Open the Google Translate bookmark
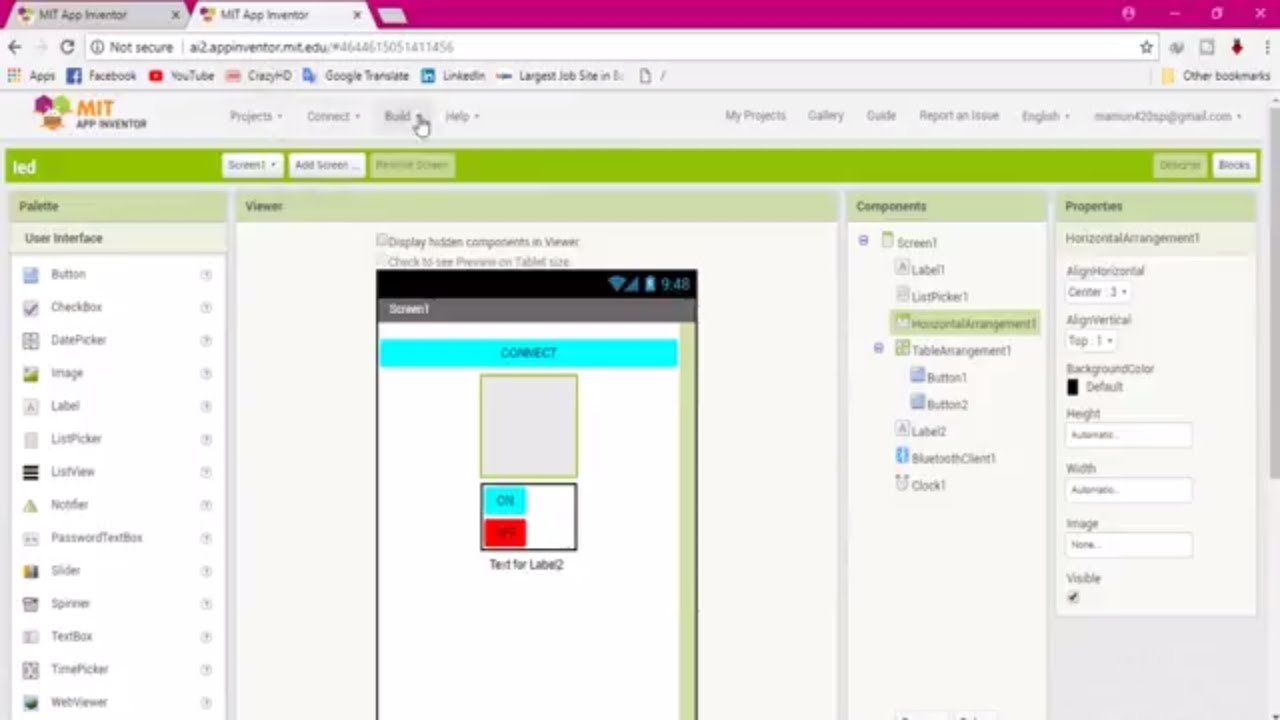1280x720 pixels. (355, 76)
